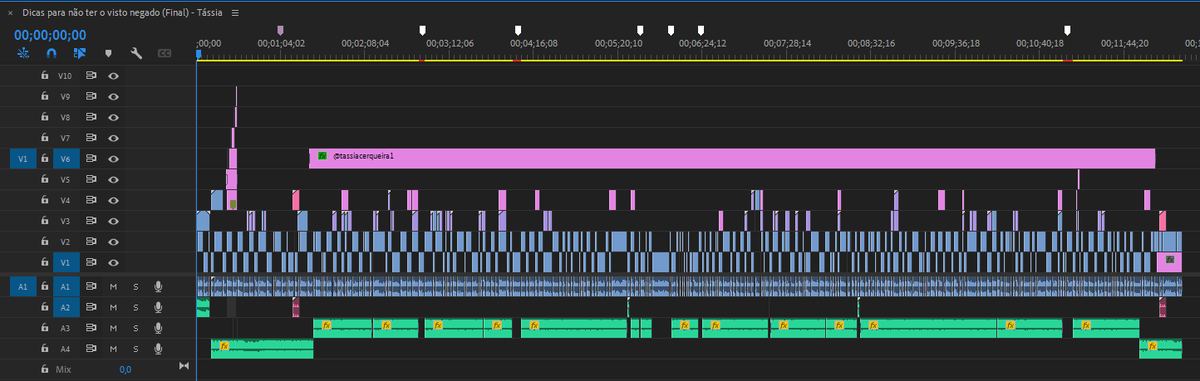
Task: Toggle sync lock on track A2
Action: tap(90, 306)
